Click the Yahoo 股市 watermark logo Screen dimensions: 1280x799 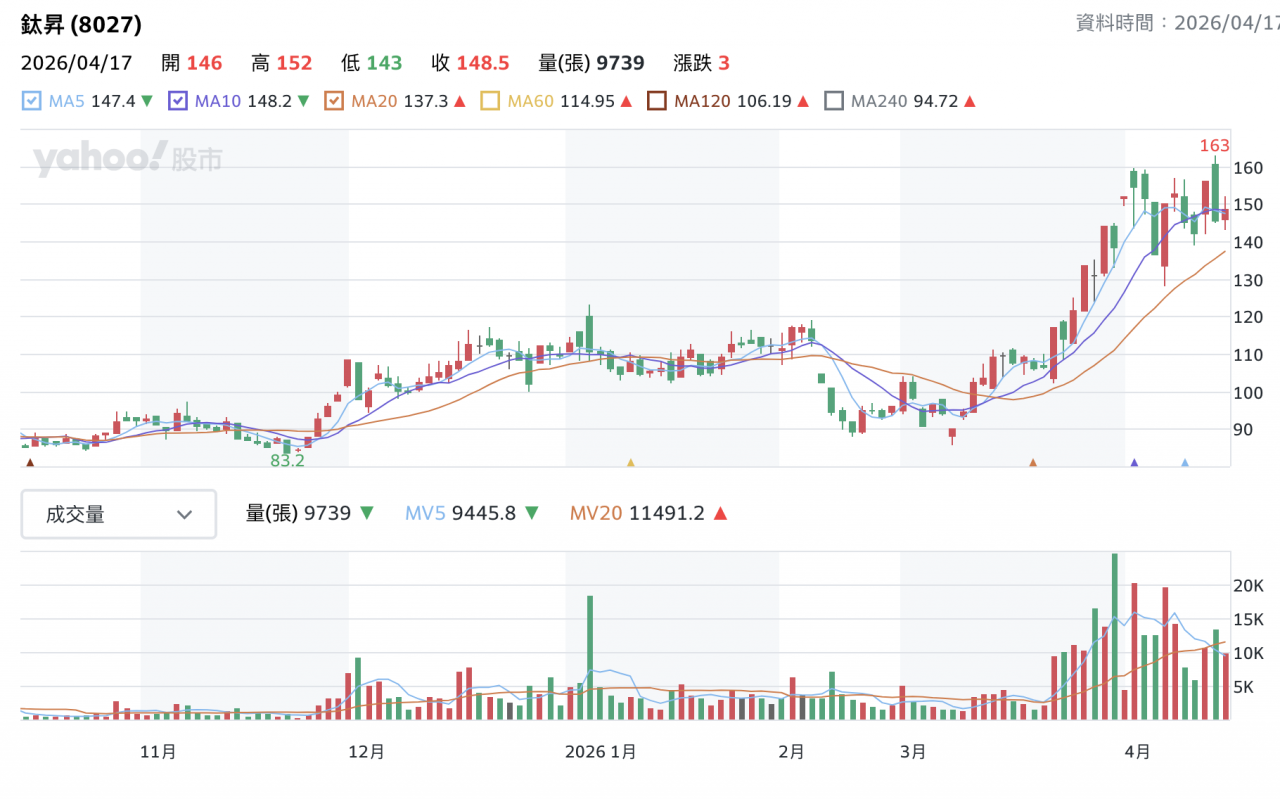click(127, 159)
